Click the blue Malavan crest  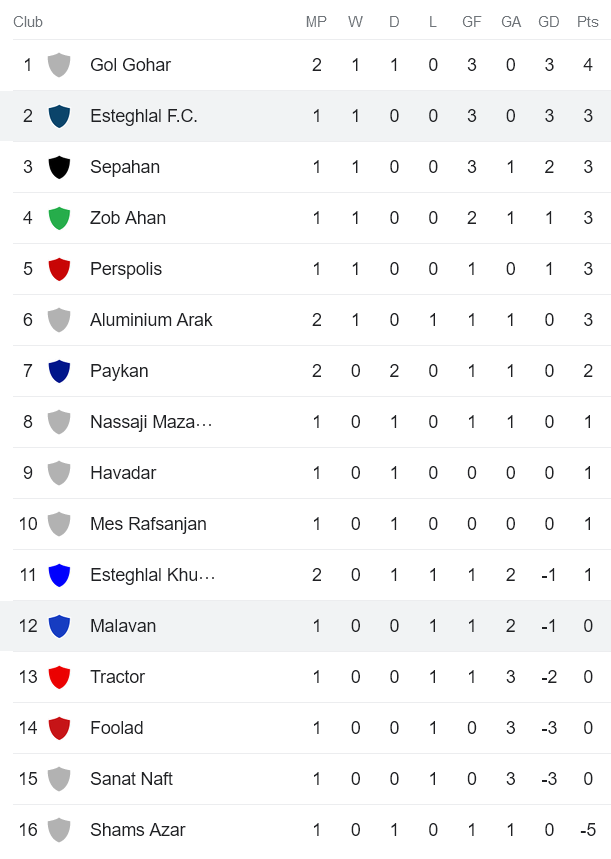click(x=59, y=626)
